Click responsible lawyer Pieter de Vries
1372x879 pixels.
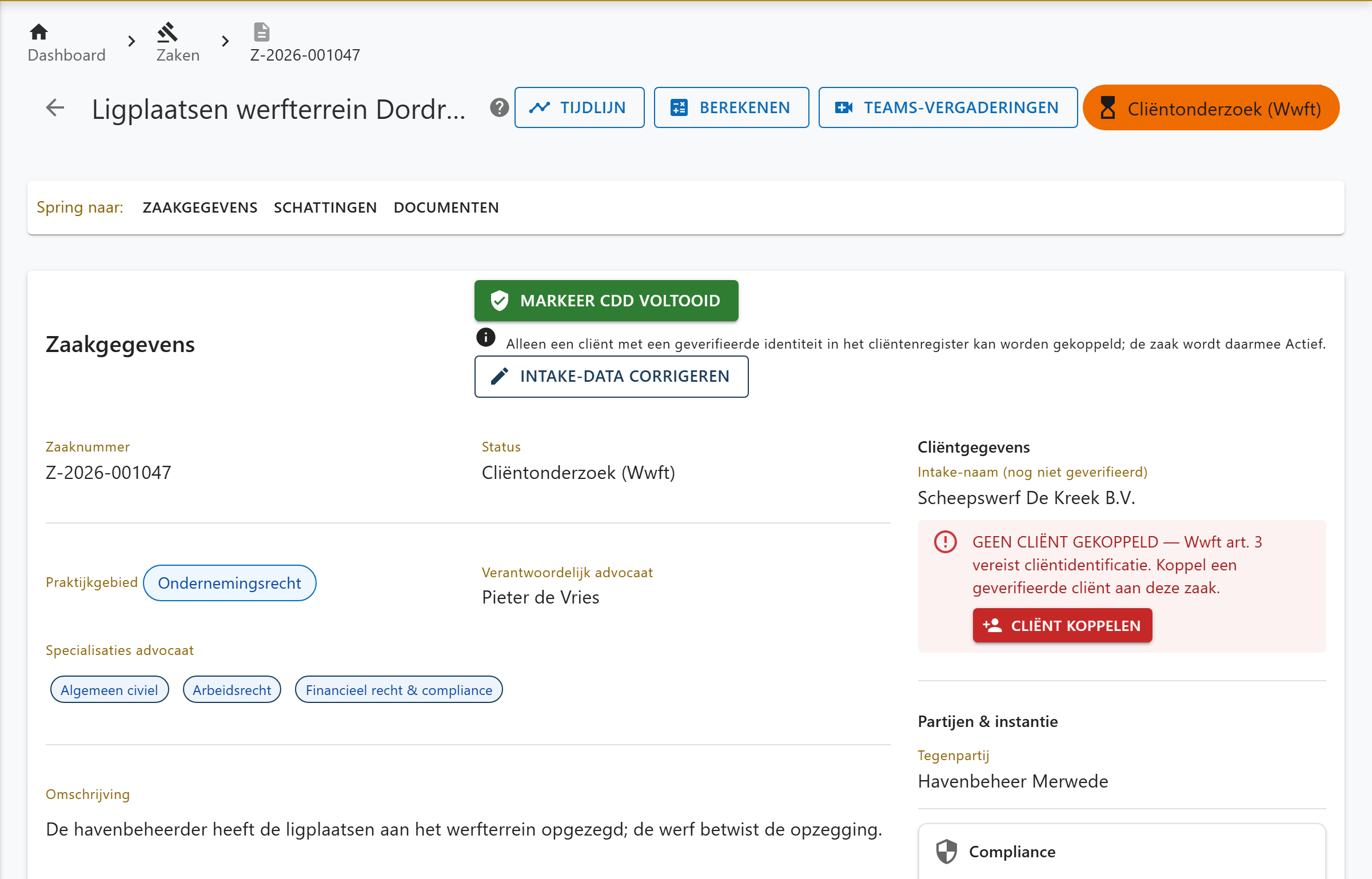(540, 597)
